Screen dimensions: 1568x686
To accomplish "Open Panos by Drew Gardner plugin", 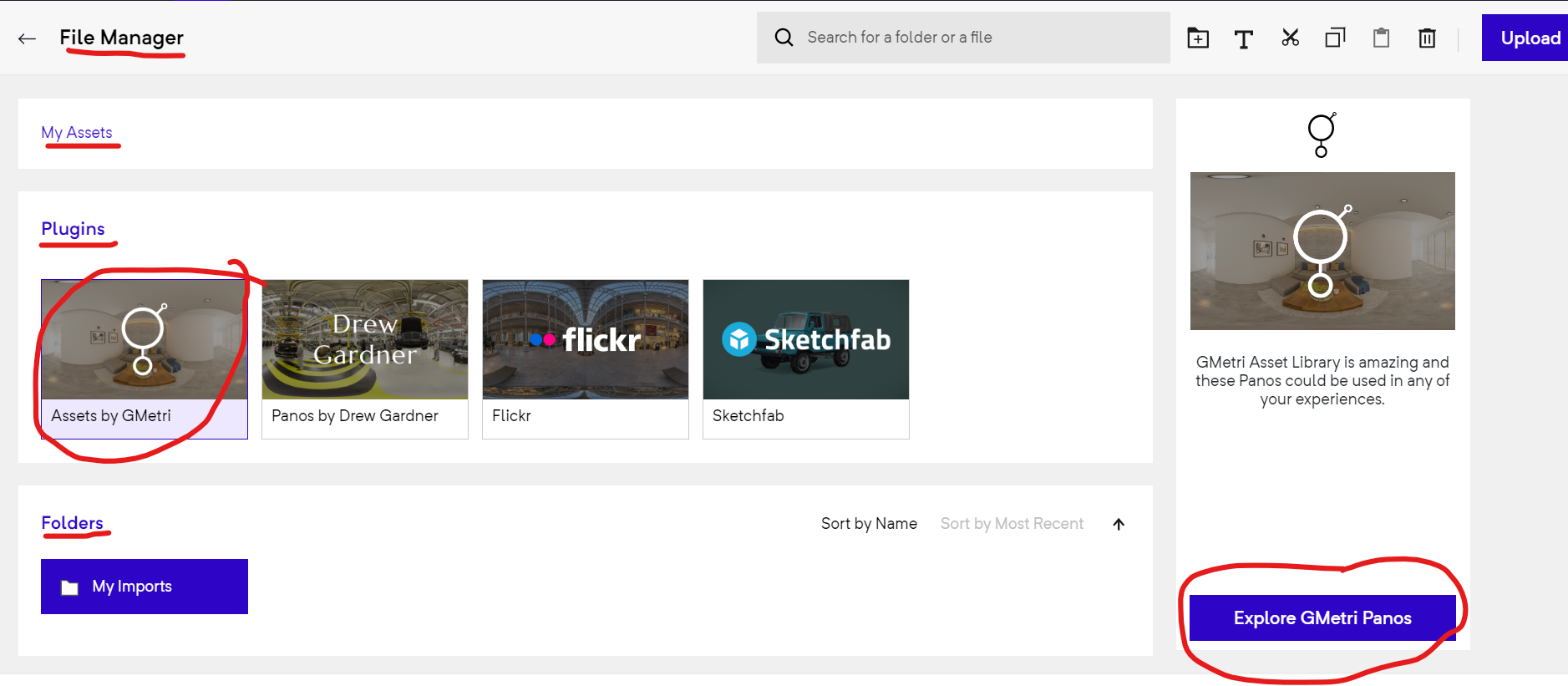I will click(x=365, y=358).
